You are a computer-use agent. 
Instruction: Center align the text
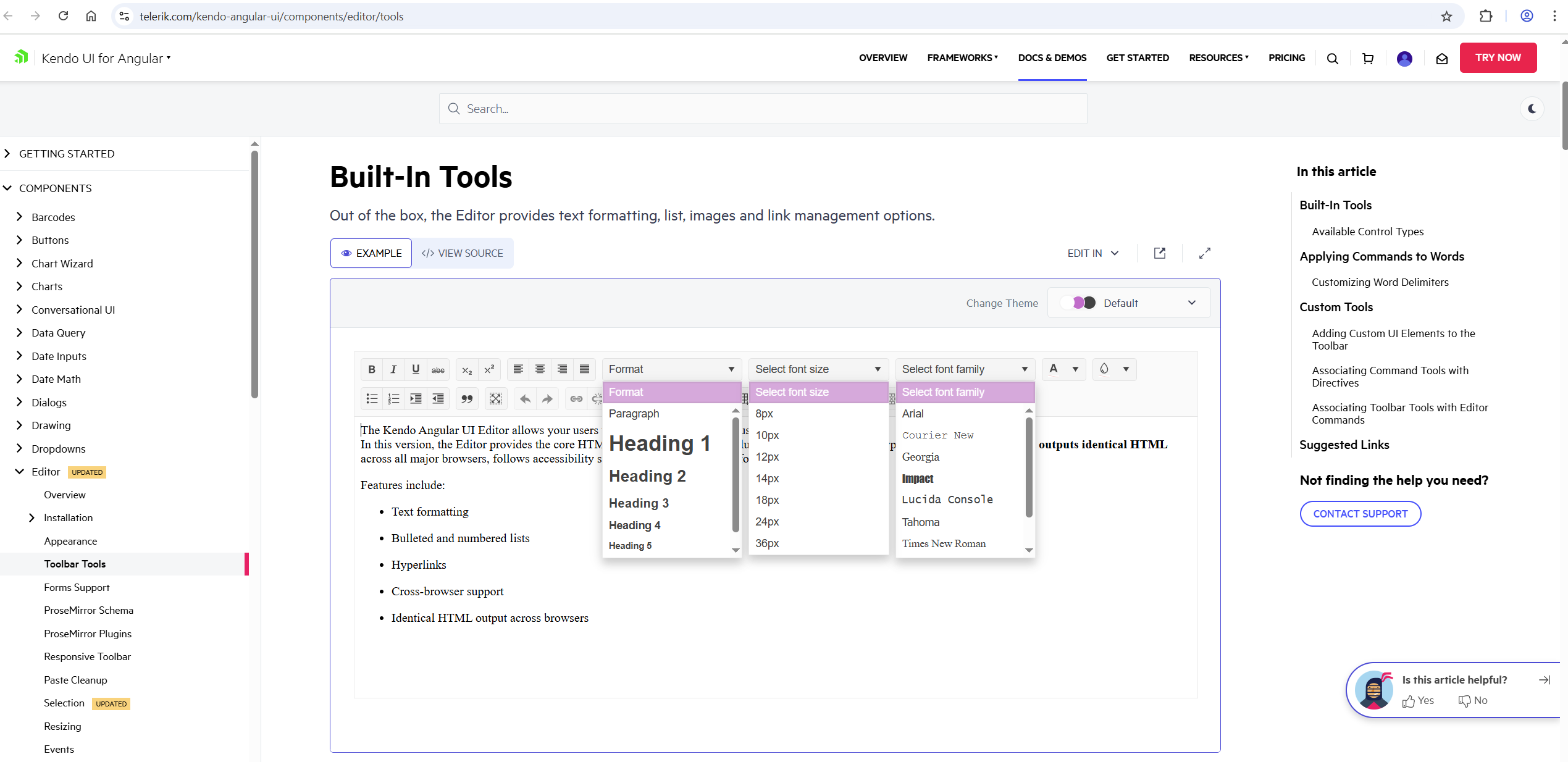coord(540,369)
